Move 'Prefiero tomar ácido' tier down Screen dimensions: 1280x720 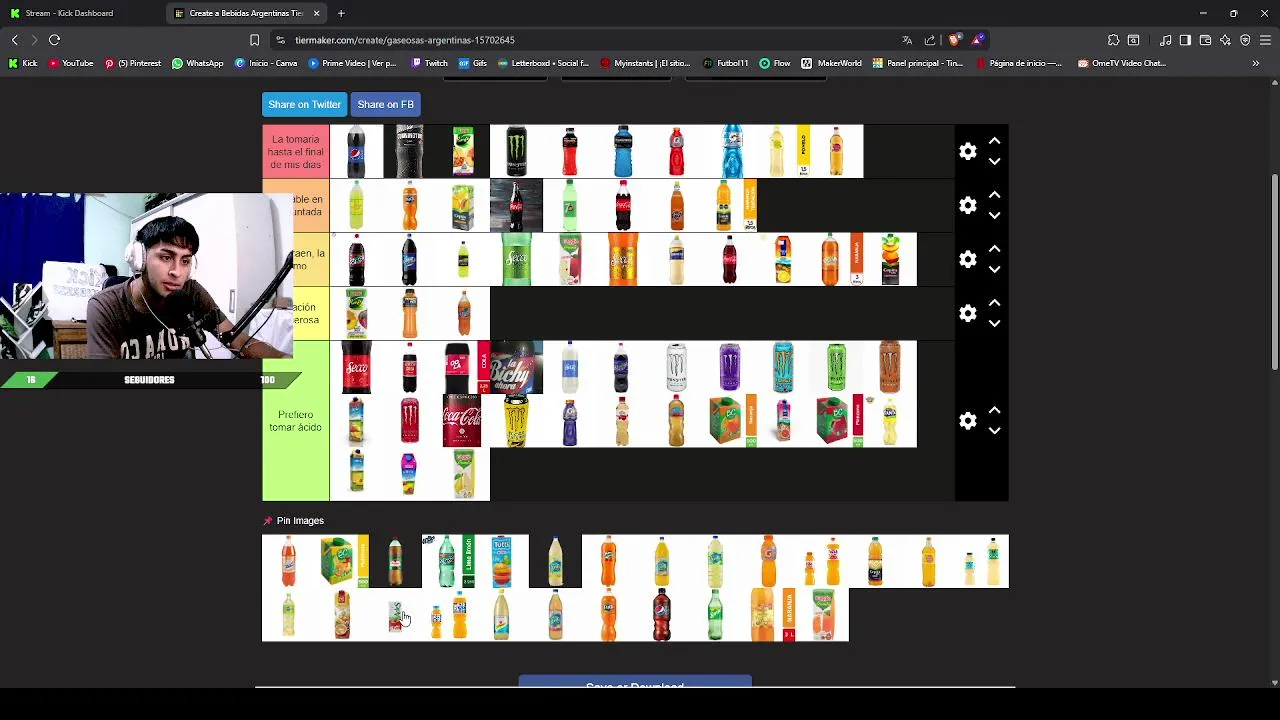(994, 431)
